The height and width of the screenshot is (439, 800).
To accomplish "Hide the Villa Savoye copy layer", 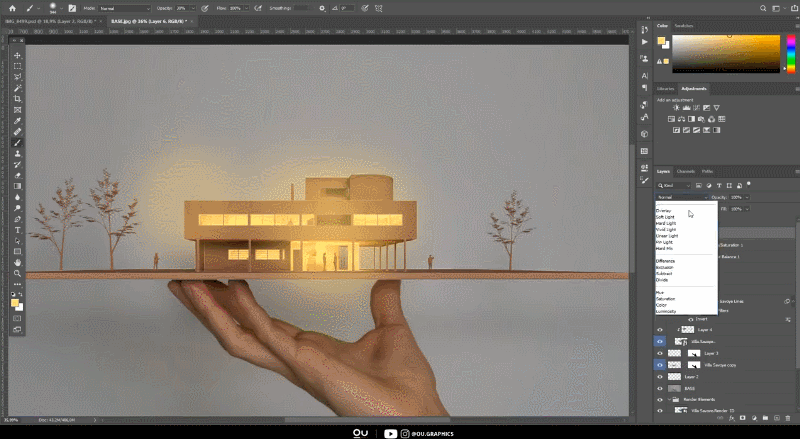I will 659,365.
